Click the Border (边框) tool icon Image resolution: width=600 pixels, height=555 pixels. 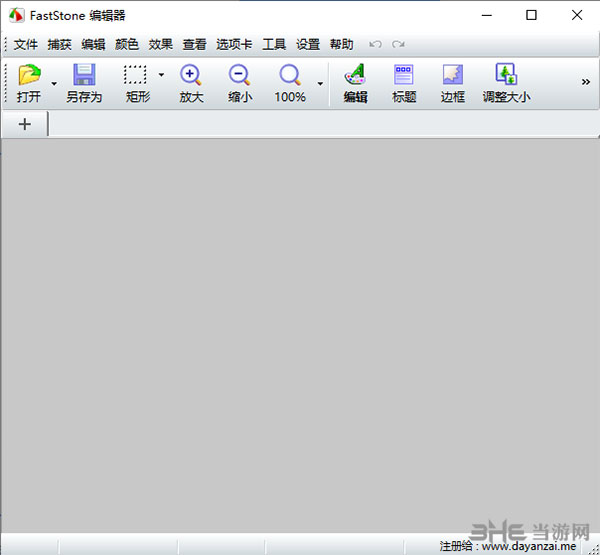tap(453, 74)
